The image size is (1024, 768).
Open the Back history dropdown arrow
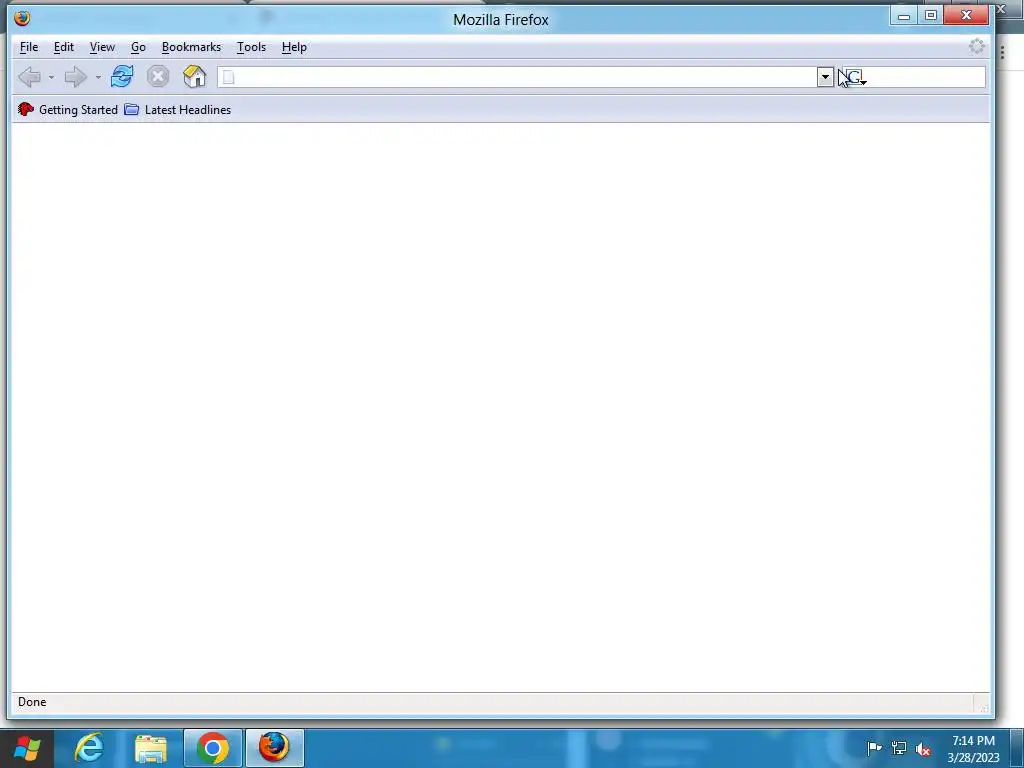pos(51,78)
